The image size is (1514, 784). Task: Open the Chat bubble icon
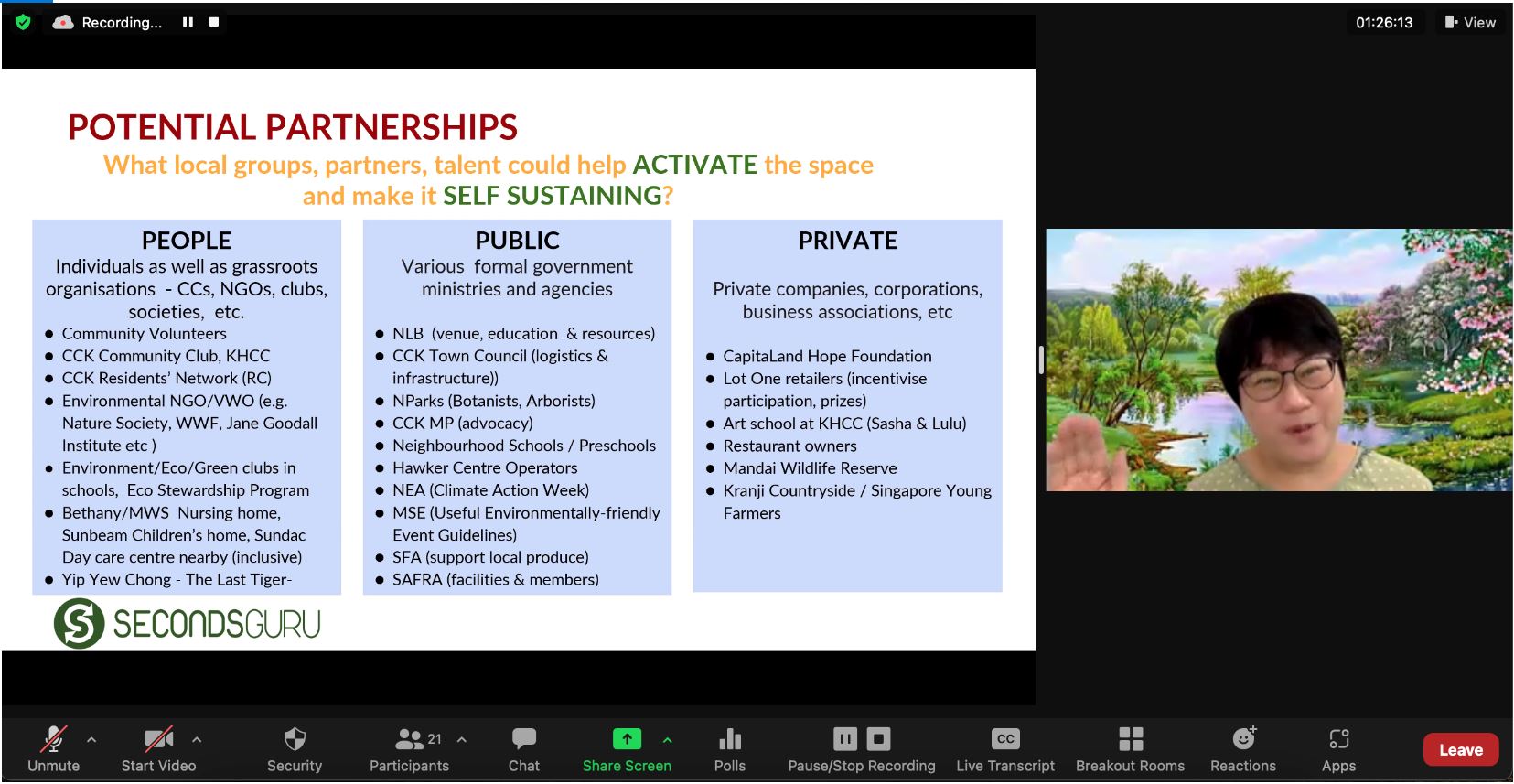pos(524,739)
